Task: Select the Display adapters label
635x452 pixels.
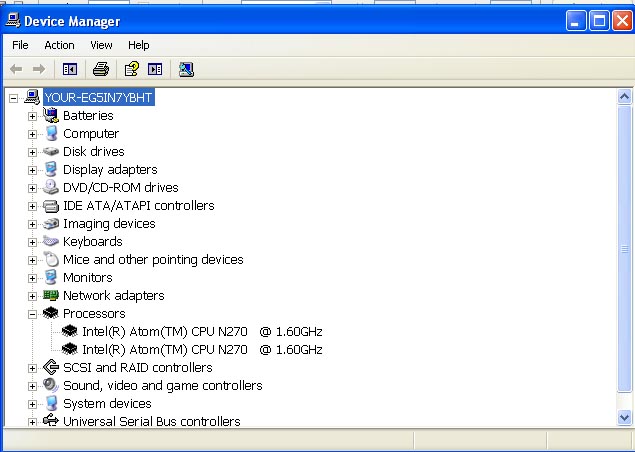Action: pyautogui.click(x=110, y=169)
